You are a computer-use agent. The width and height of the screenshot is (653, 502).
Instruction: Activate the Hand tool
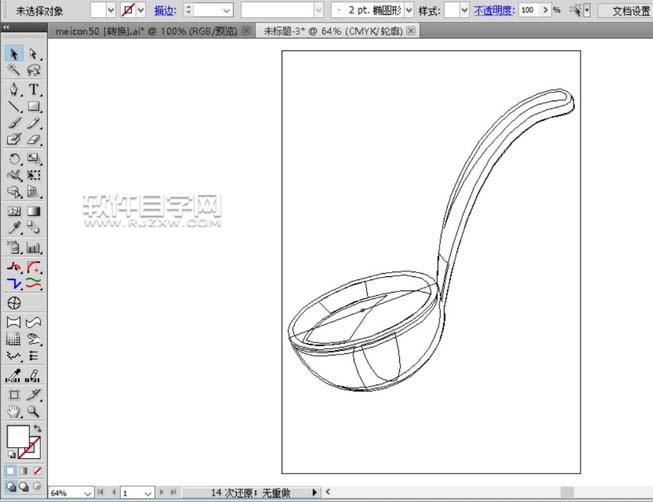15,411
